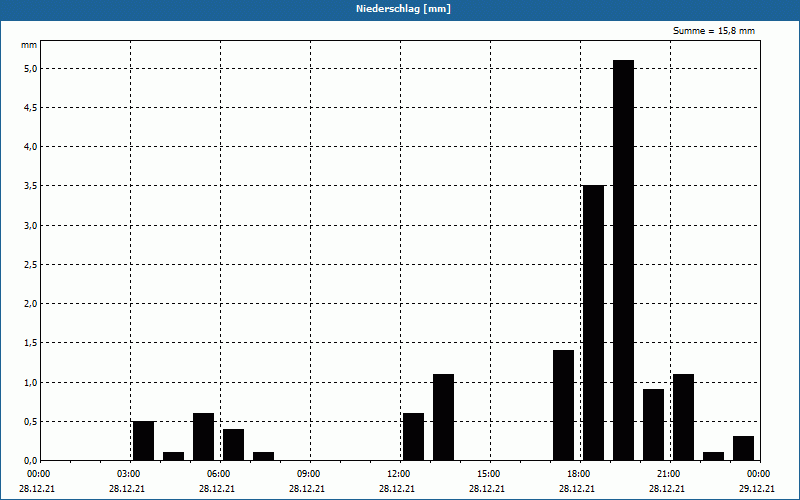Click the '0,5' y-axis label
The height and width of the screenshot is (500, 800).
[30, 421]
